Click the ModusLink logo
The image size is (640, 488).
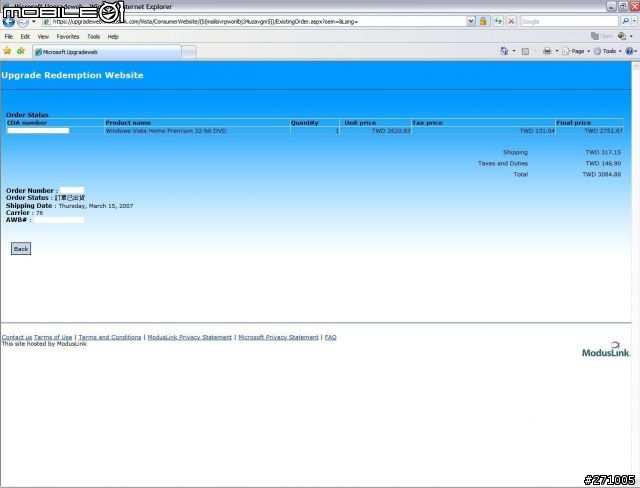click(x=605, y=350)
